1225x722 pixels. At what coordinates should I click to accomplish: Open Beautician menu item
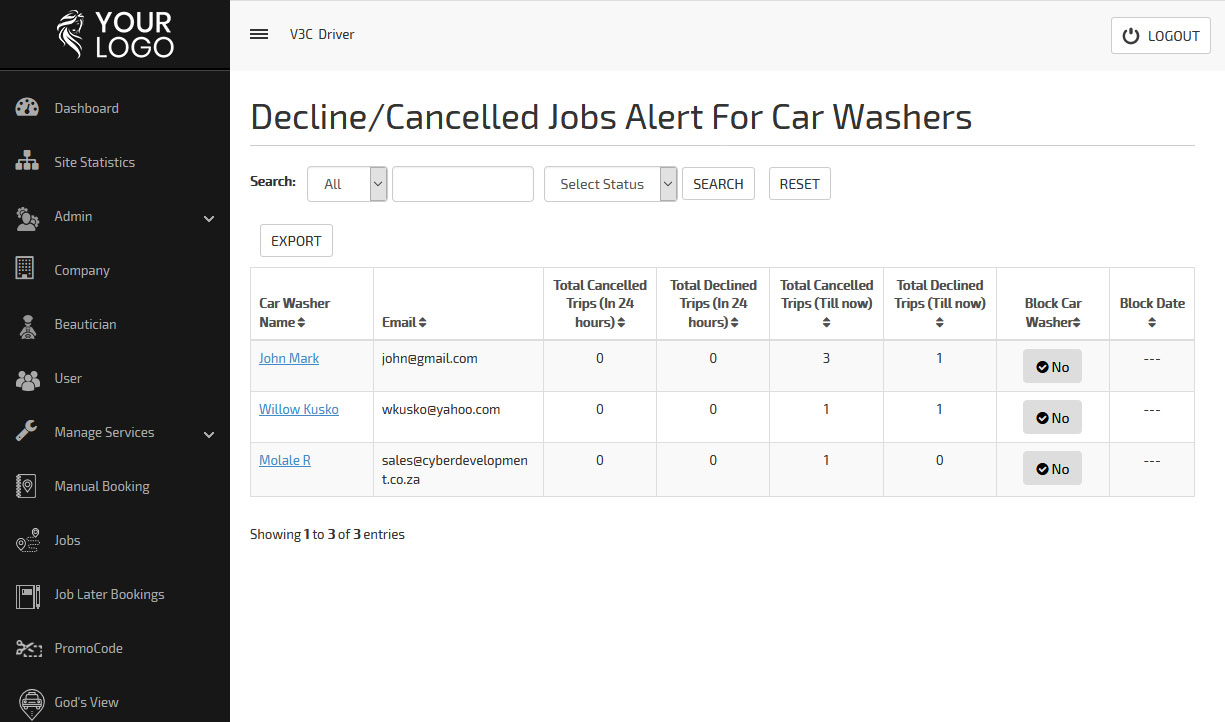tap(85, 324)
